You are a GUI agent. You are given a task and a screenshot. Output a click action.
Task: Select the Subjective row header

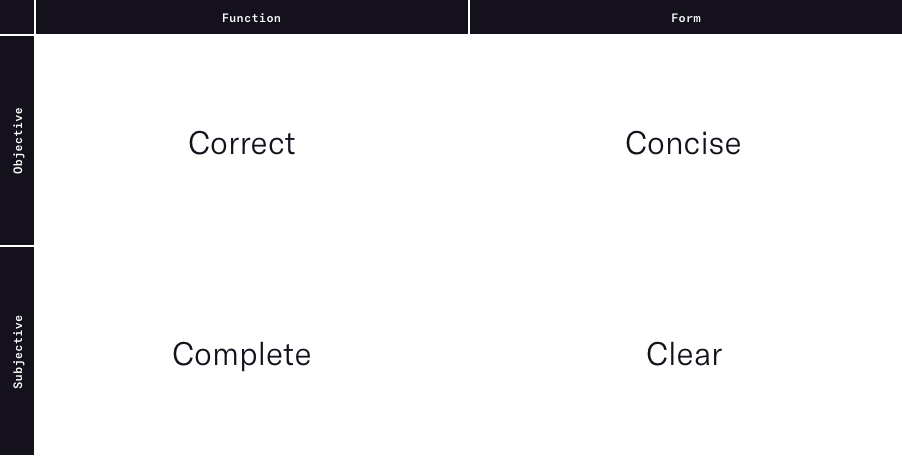point(17,351)
